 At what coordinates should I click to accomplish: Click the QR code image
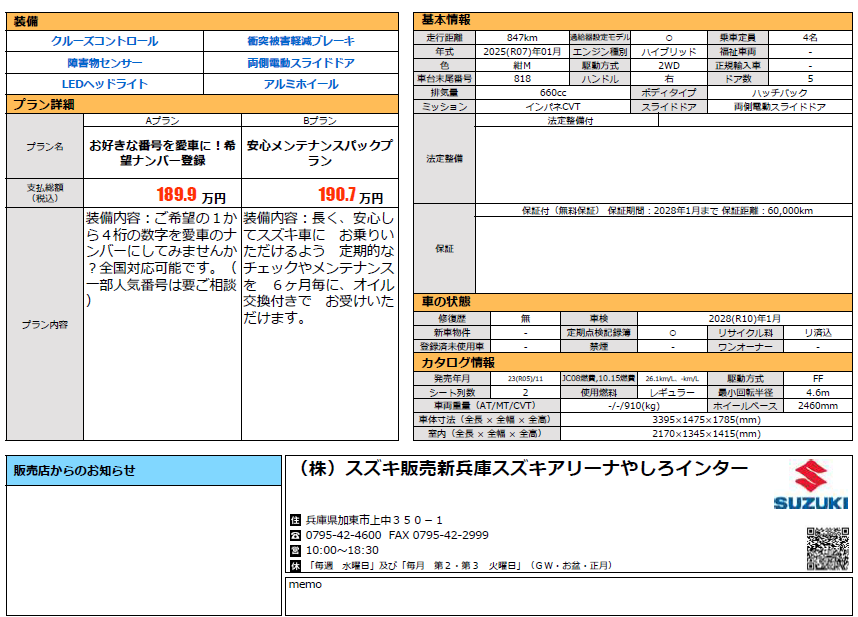tap(827, 549)
